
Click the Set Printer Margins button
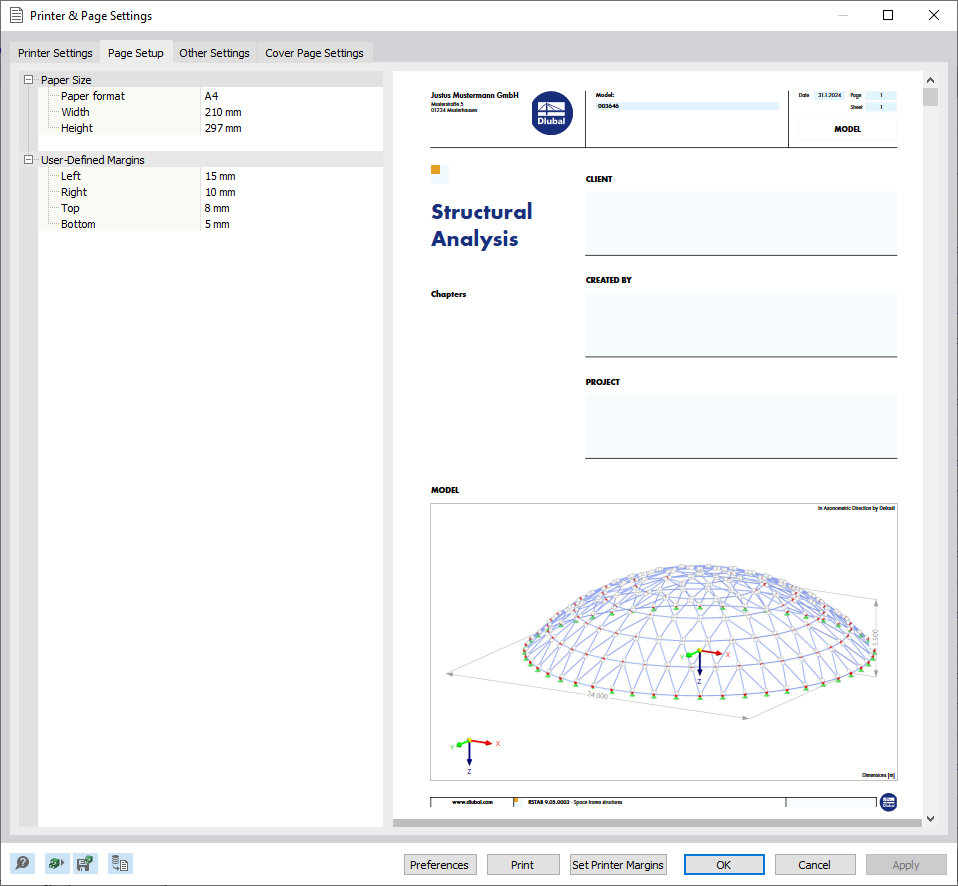coord(617,864)
